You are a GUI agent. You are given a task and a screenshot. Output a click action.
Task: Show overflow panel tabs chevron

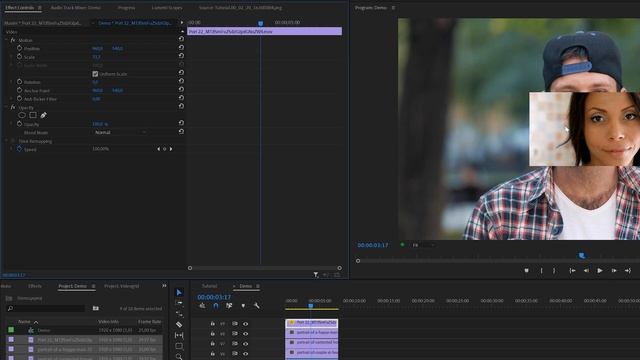[x=164, y=286]
